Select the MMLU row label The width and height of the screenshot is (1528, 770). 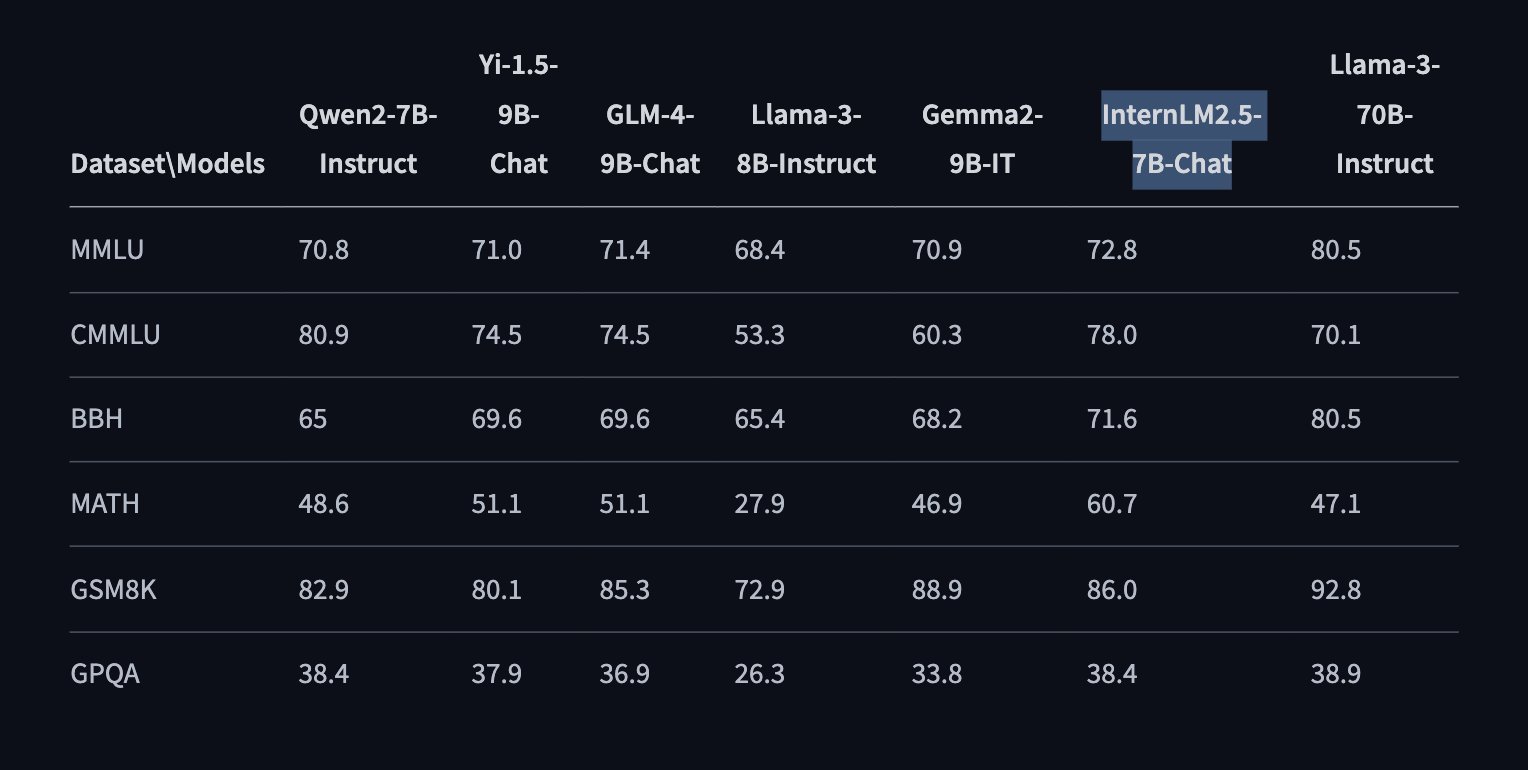click(x=107, y=250)
